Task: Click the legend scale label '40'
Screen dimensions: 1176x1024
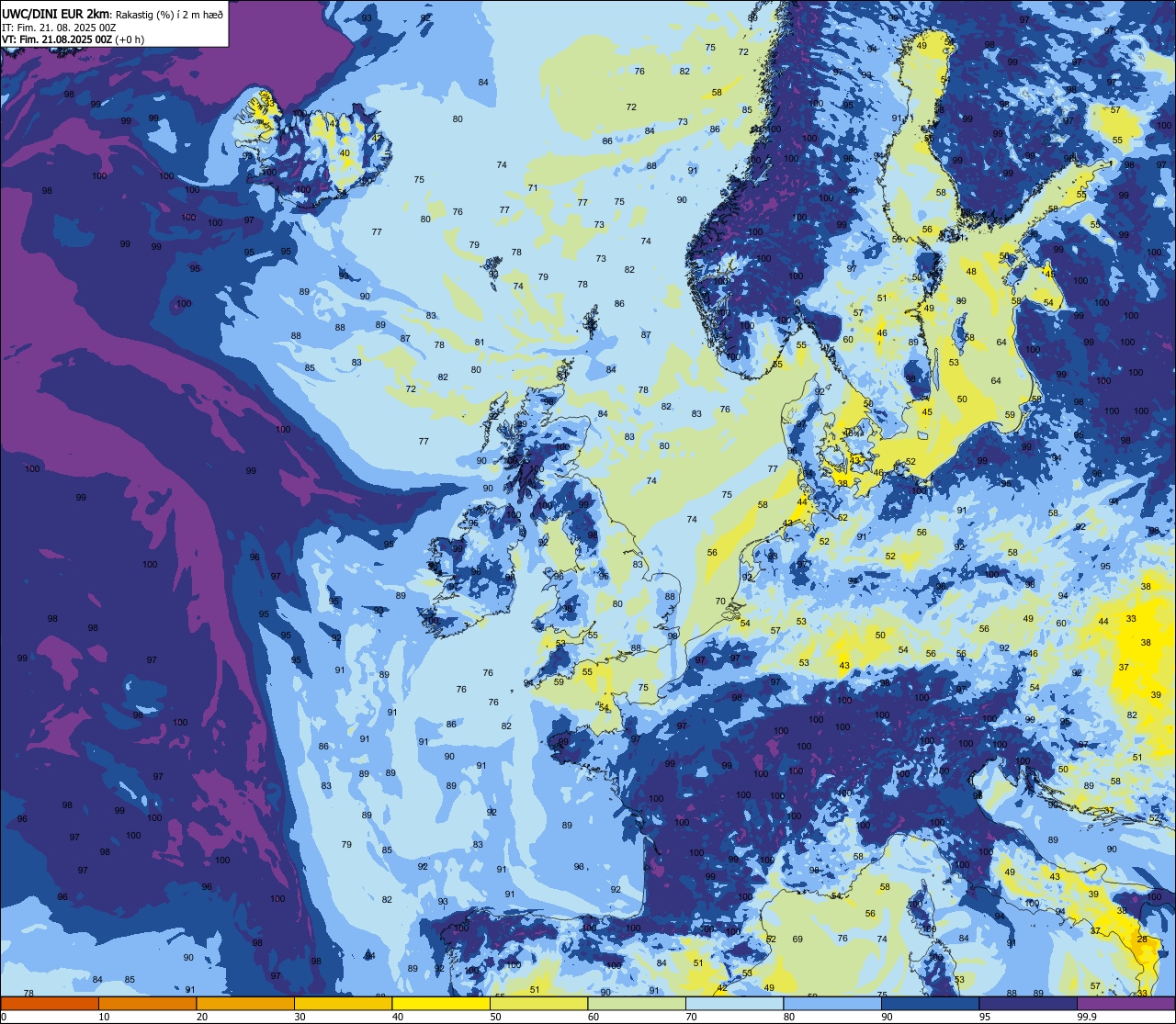Action: click(398, 1017)
